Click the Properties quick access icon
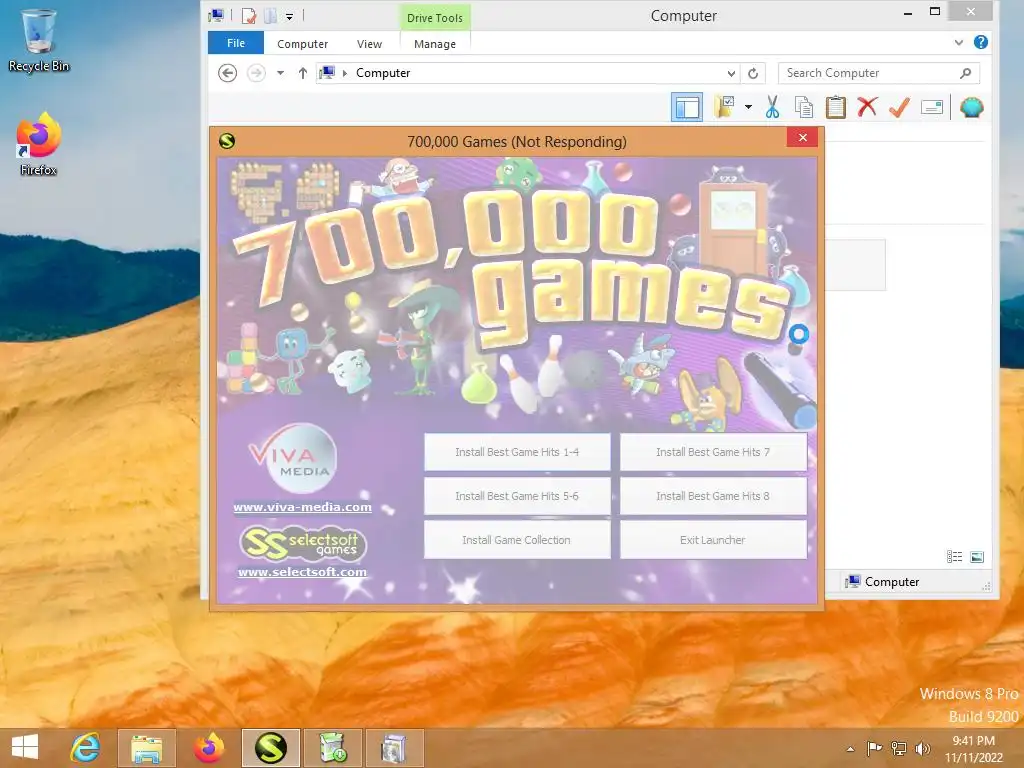1024x768 pixels. coord(248,16)
